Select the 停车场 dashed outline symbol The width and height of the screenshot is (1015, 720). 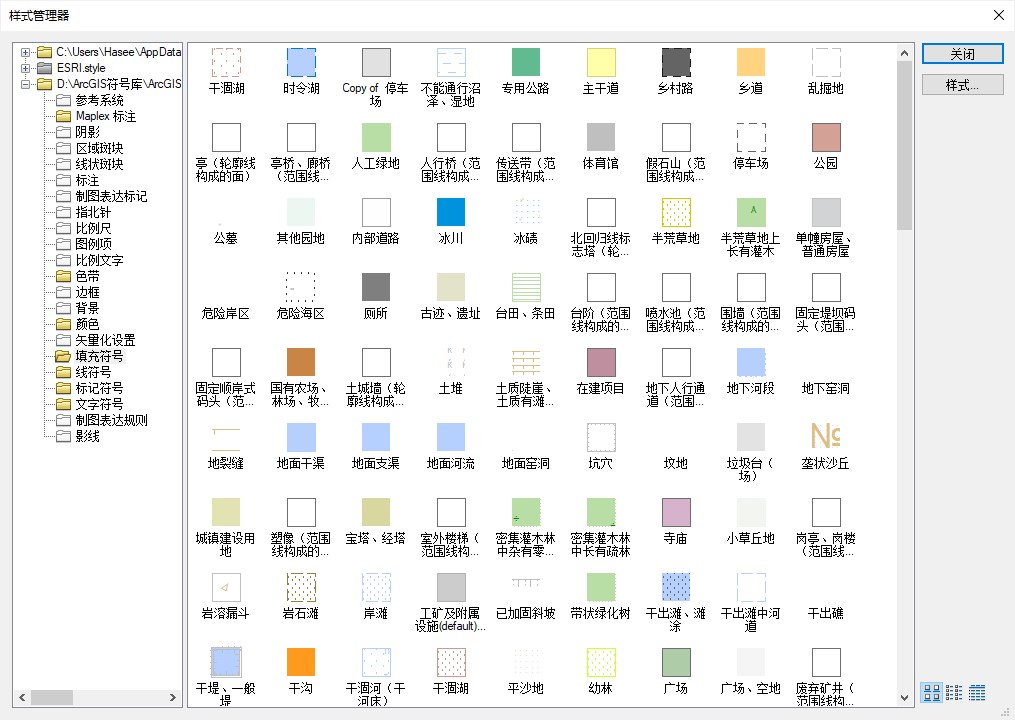(751, 137)
